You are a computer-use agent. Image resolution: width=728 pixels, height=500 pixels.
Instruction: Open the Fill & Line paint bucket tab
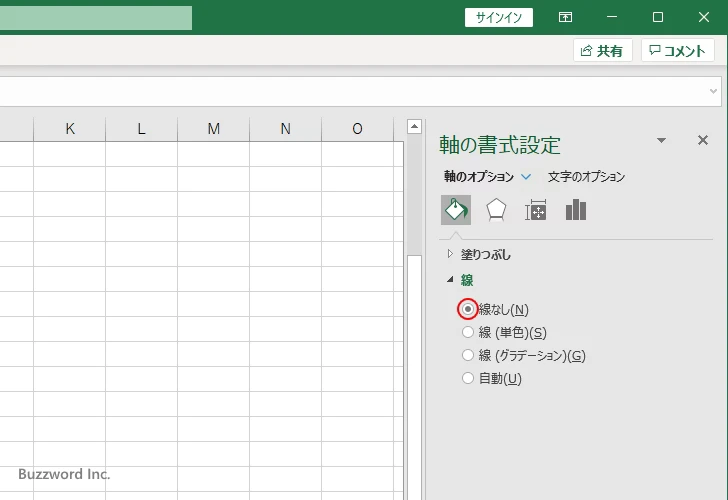[455, 210]
